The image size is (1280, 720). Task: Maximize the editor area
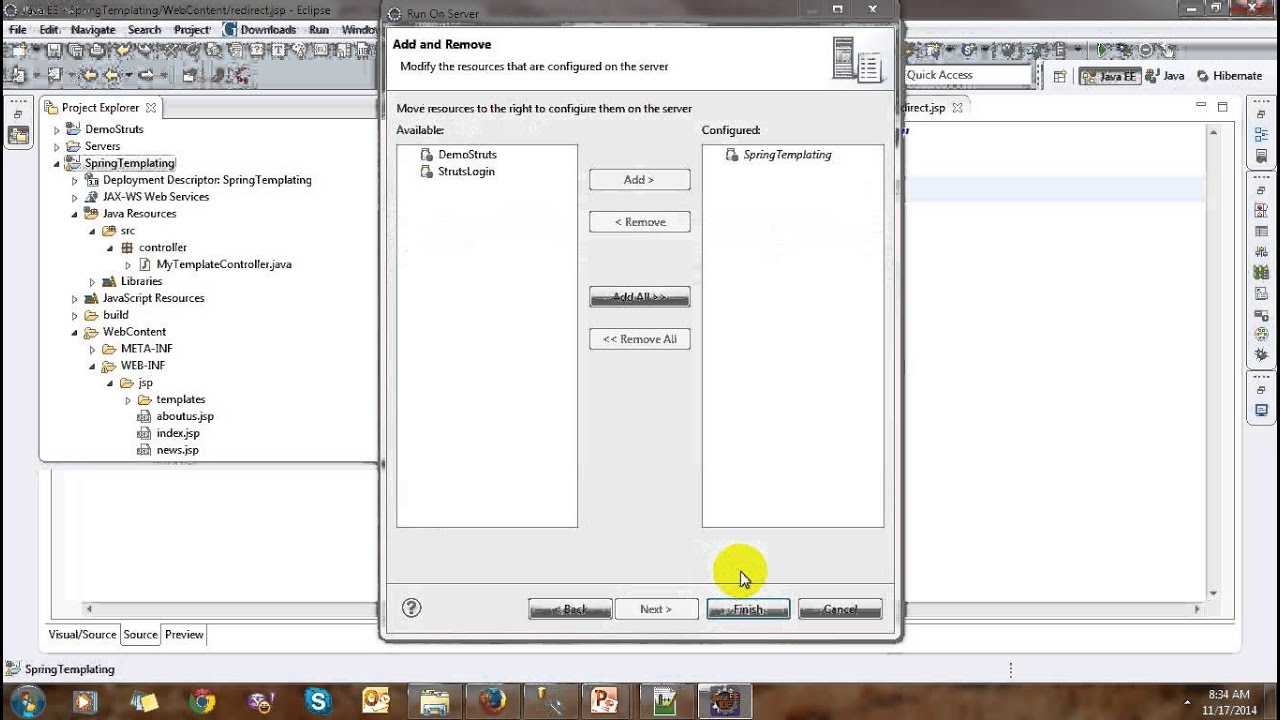pyautogui.click(x=1222, y=106)
